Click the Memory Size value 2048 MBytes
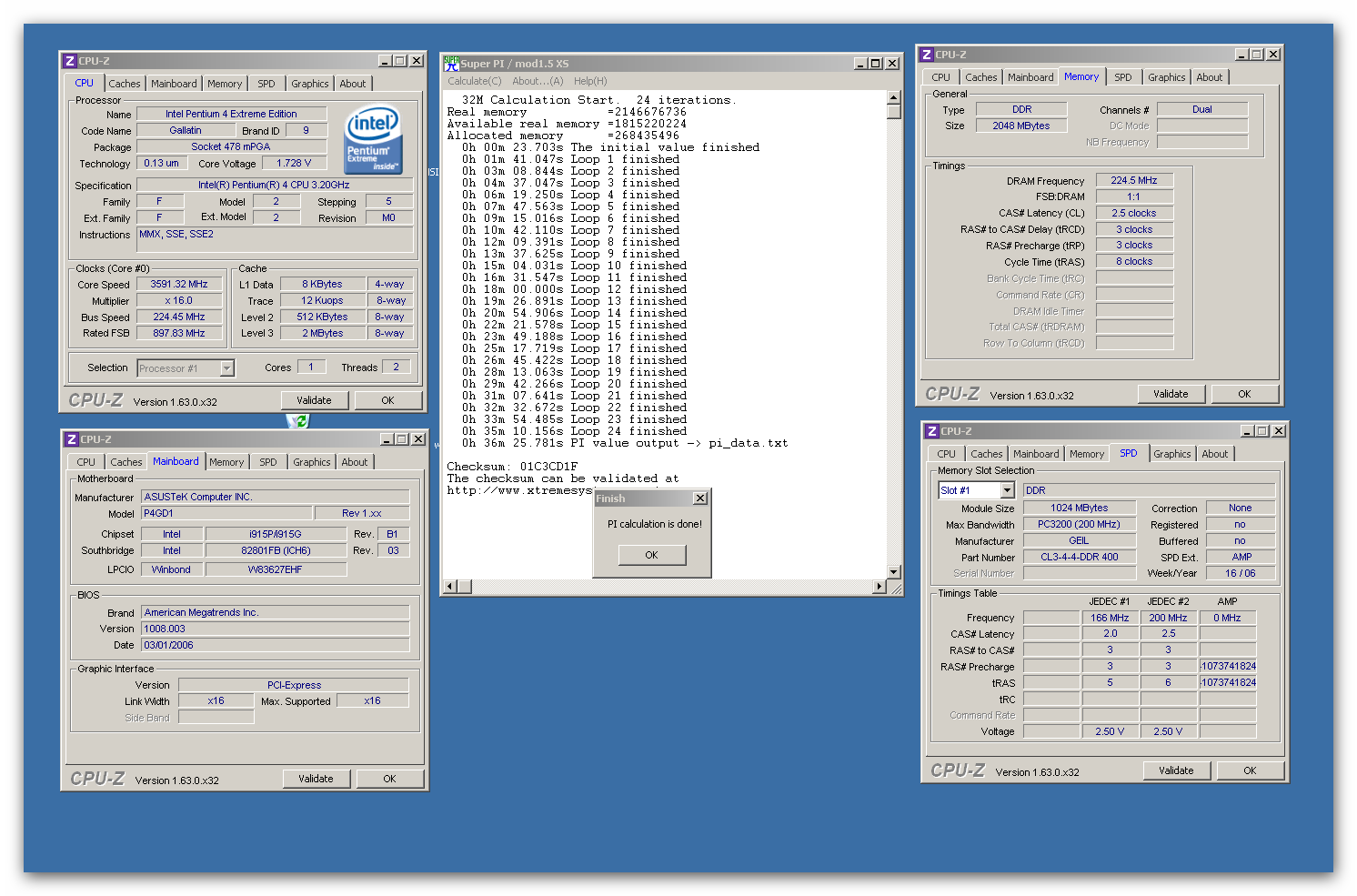The height and width of the screenshot is (896, 1357). tap(1021, 126)
